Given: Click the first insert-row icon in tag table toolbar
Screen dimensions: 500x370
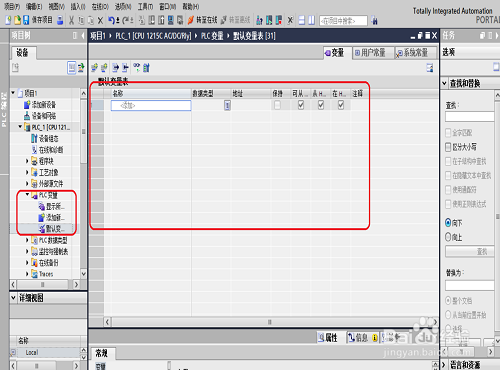Looking at the screenshot, I should pyautogui.click(x=95, y=68).
